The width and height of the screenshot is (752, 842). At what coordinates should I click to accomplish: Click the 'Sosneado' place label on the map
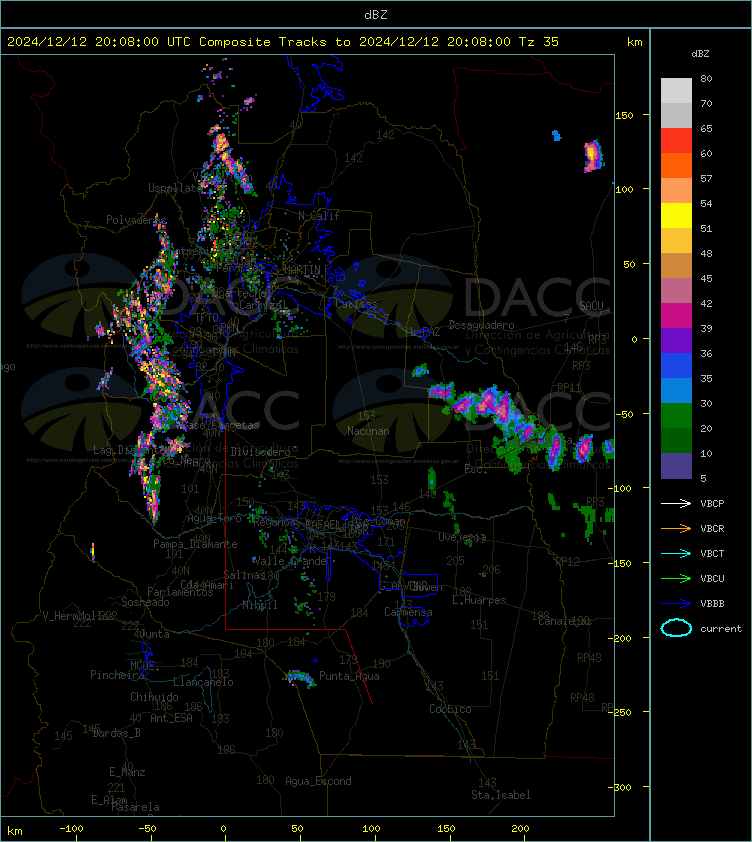pyautogui.click(x=146, y=602)
